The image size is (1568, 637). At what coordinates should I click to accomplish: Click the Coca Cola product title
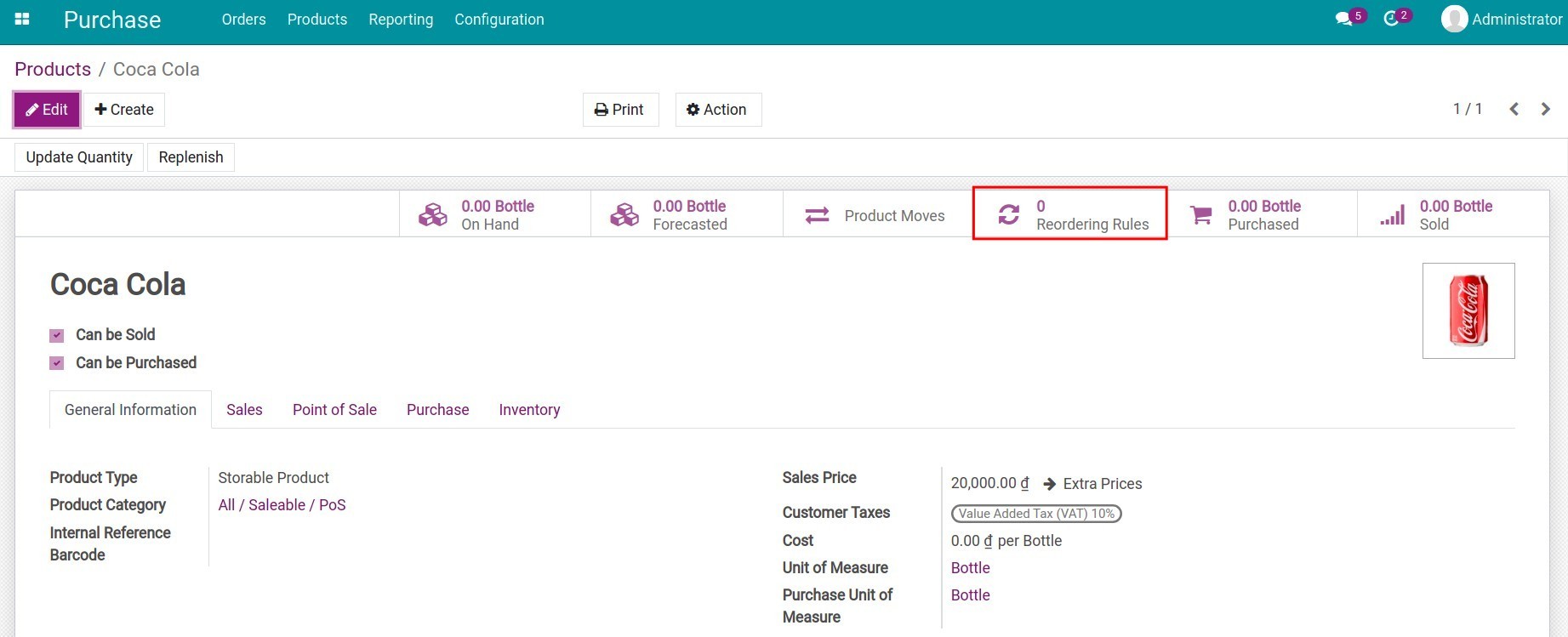(117, 284)
